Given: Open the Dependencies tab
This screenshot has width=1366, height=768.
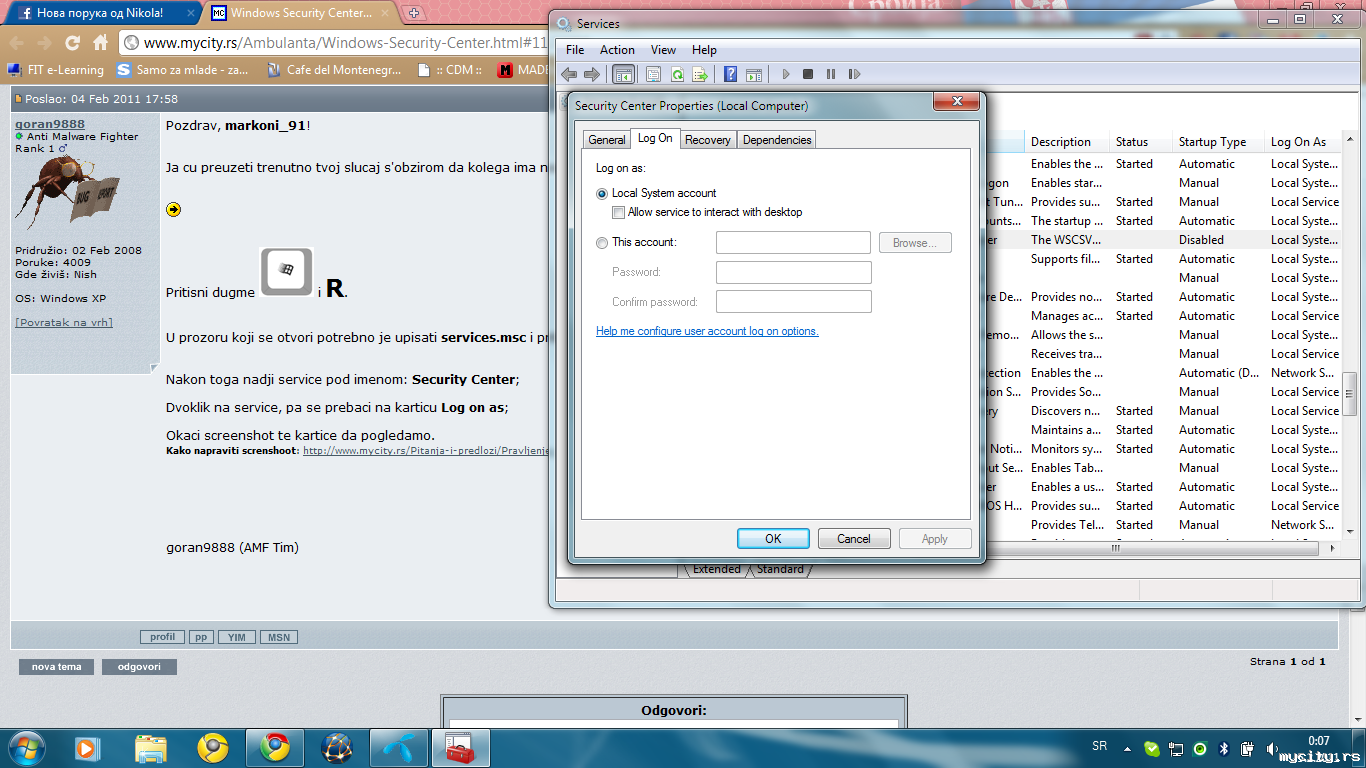Looking at the screenshot, I should tap(777, 140).
